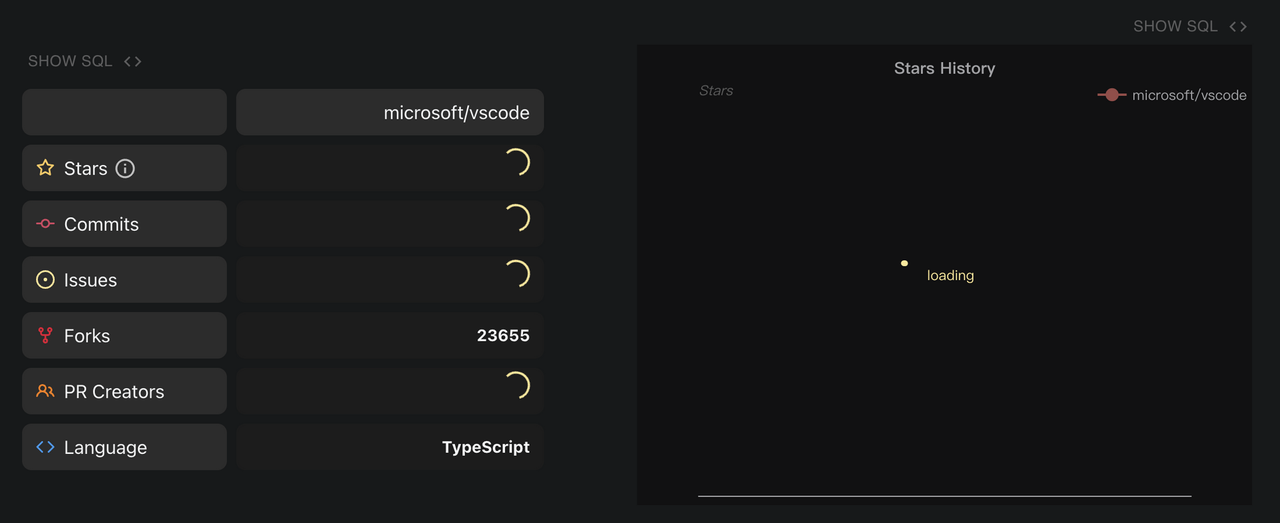Click the Commits git-commit icon
The height and width of the screenshot is (523, 1280).
45,224
